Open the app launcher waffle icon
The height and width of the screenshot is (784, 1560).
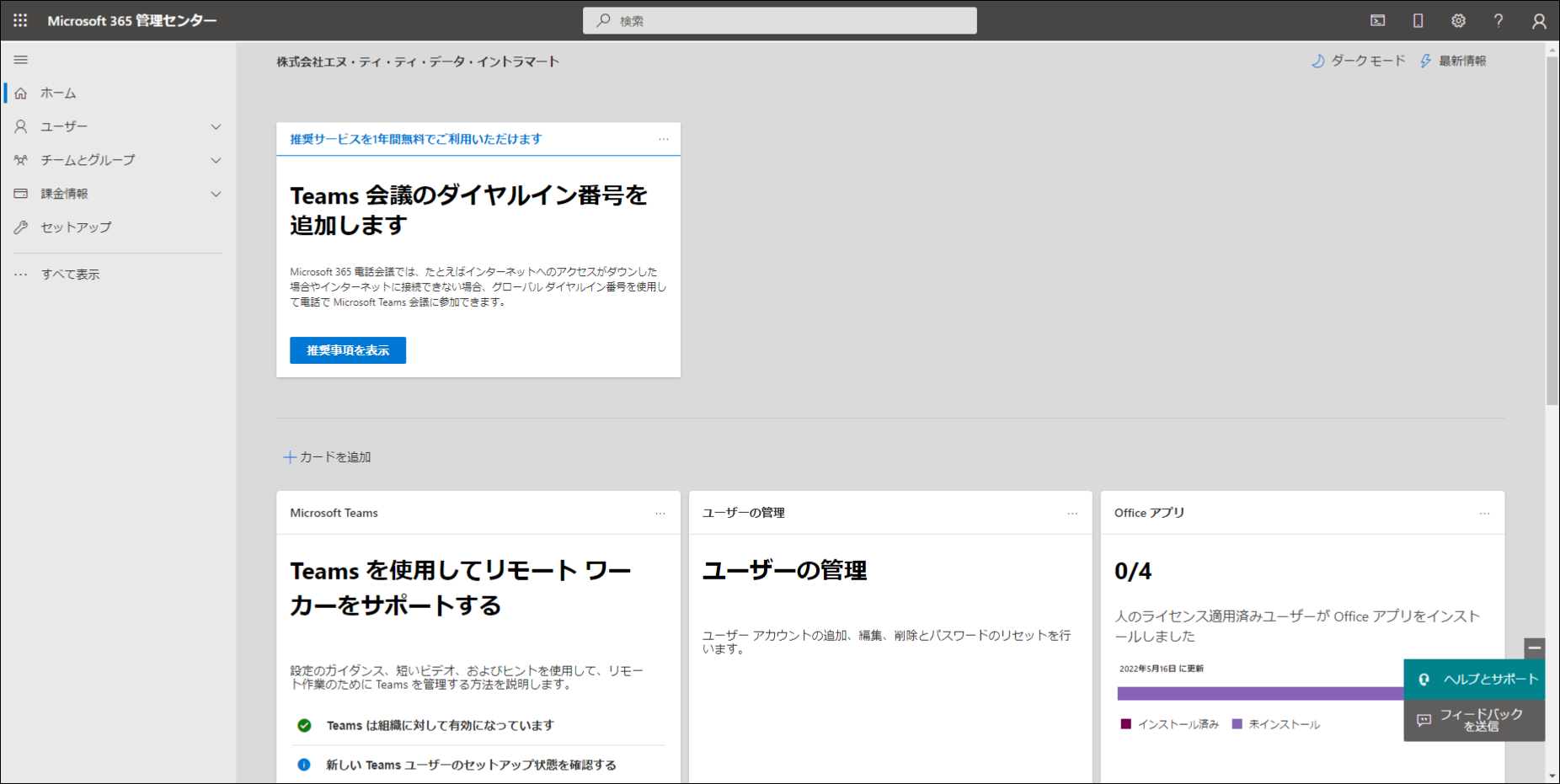tap(20, 20)
